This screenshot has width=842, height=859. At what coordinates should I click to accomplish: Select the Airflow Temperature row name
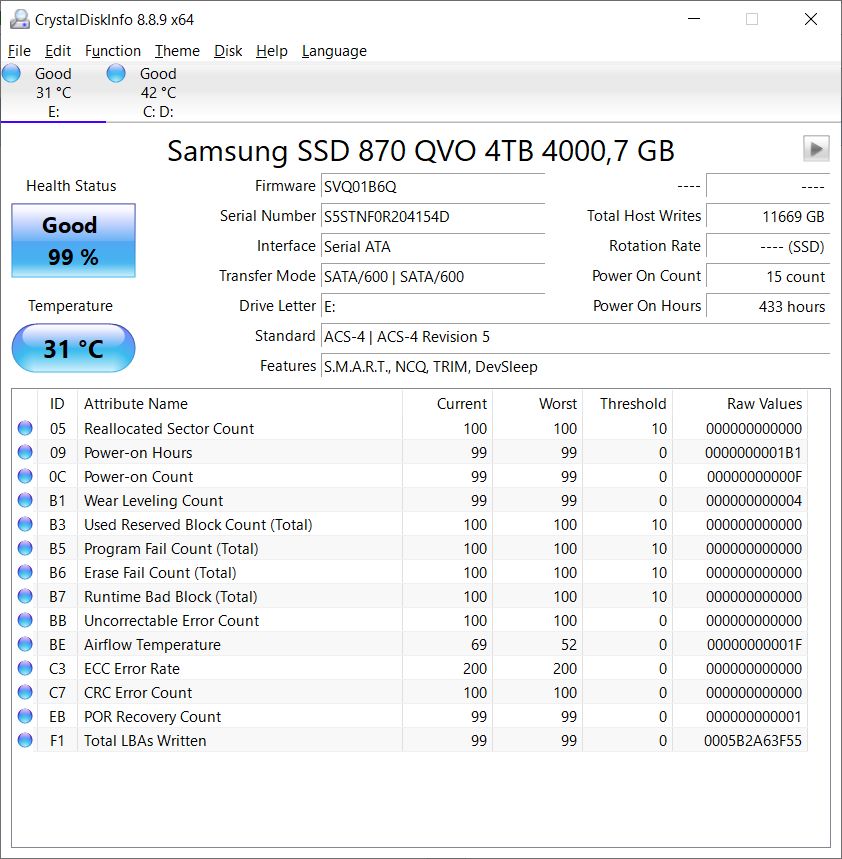152,645
